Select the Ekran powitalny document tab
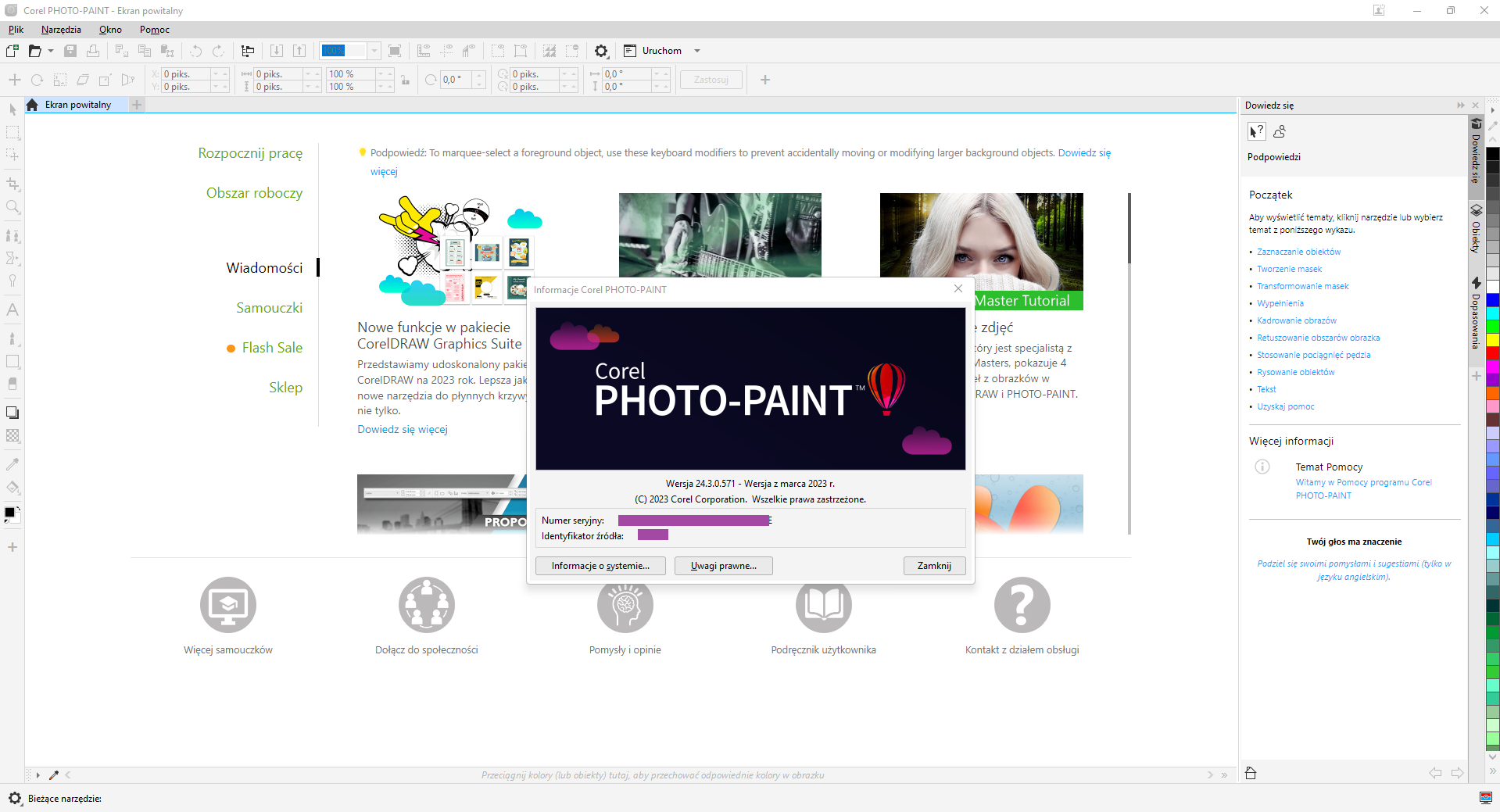Image resolution: width=1500 pixels, height=812 pixels. (x=77, y=105)
